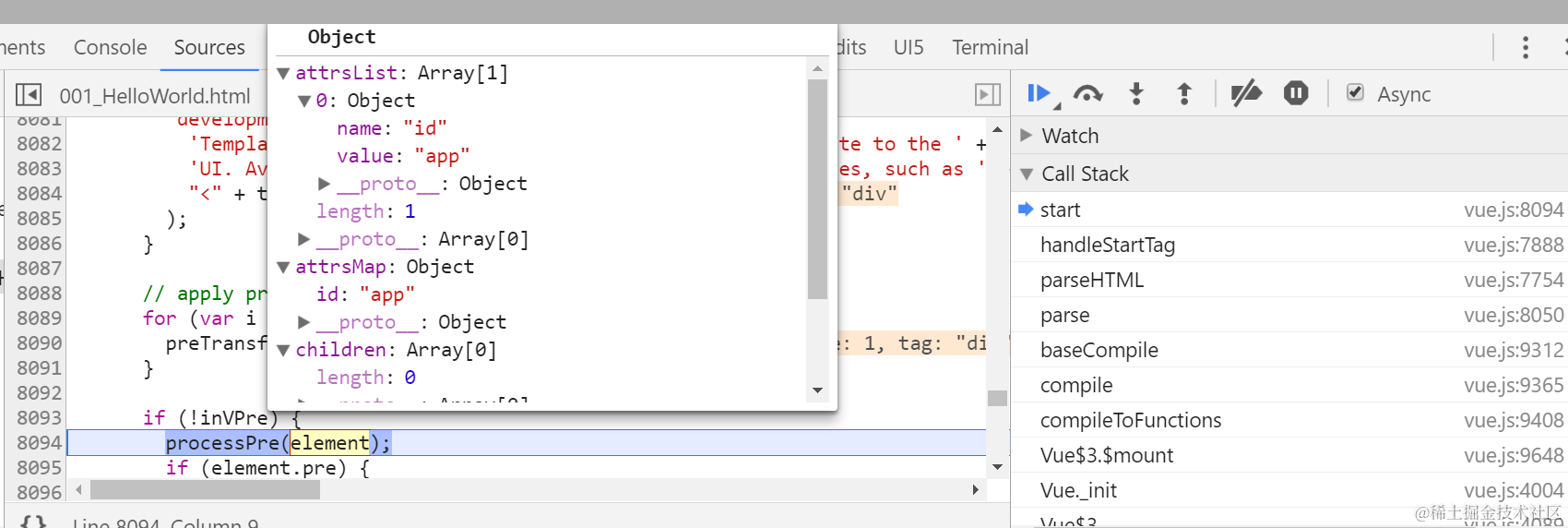Click name: "id" property in tooltip

392,128
